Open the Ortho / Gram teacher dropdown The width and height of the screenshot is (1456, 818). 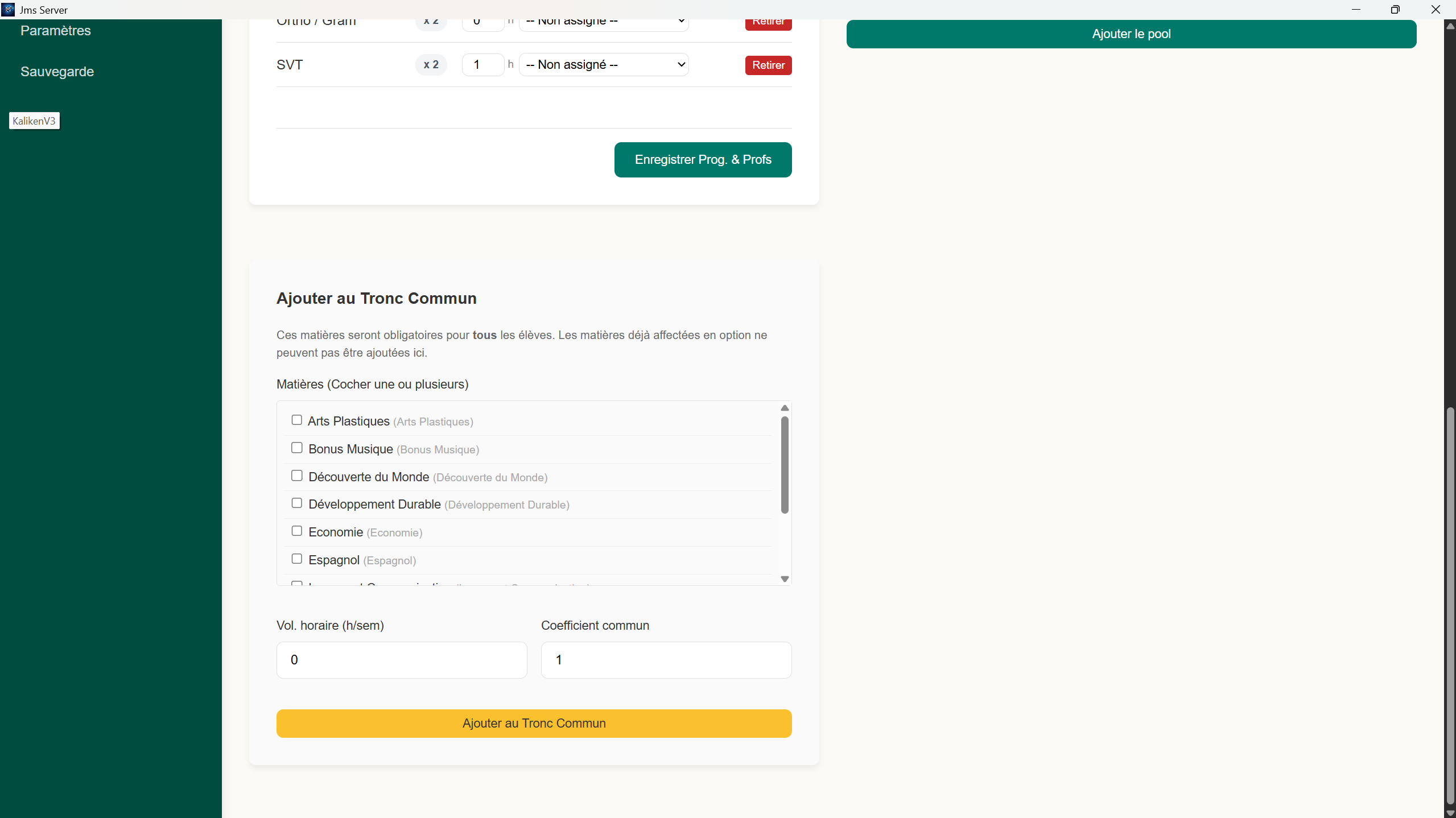click(x=604, y=23)
